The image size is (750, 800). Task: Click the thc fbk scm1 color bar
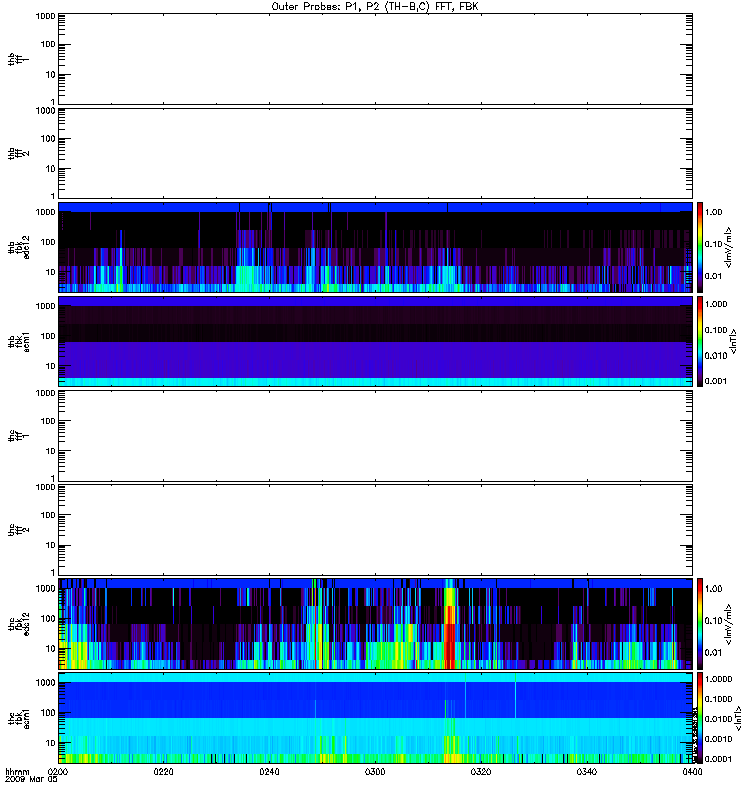point(700,718)
